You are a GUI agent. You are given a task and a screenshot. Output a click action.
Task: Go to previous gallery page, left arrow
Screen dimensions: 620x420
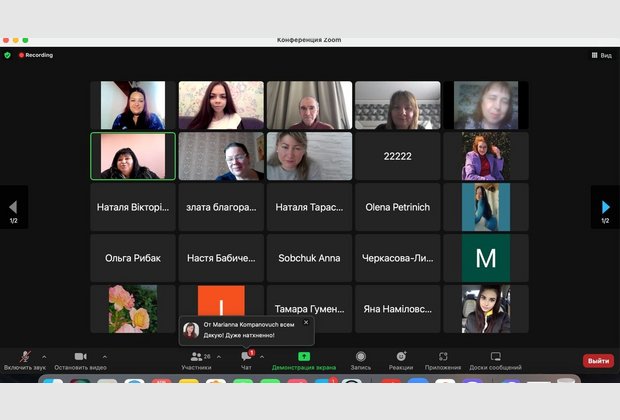[x=14, y=207]
